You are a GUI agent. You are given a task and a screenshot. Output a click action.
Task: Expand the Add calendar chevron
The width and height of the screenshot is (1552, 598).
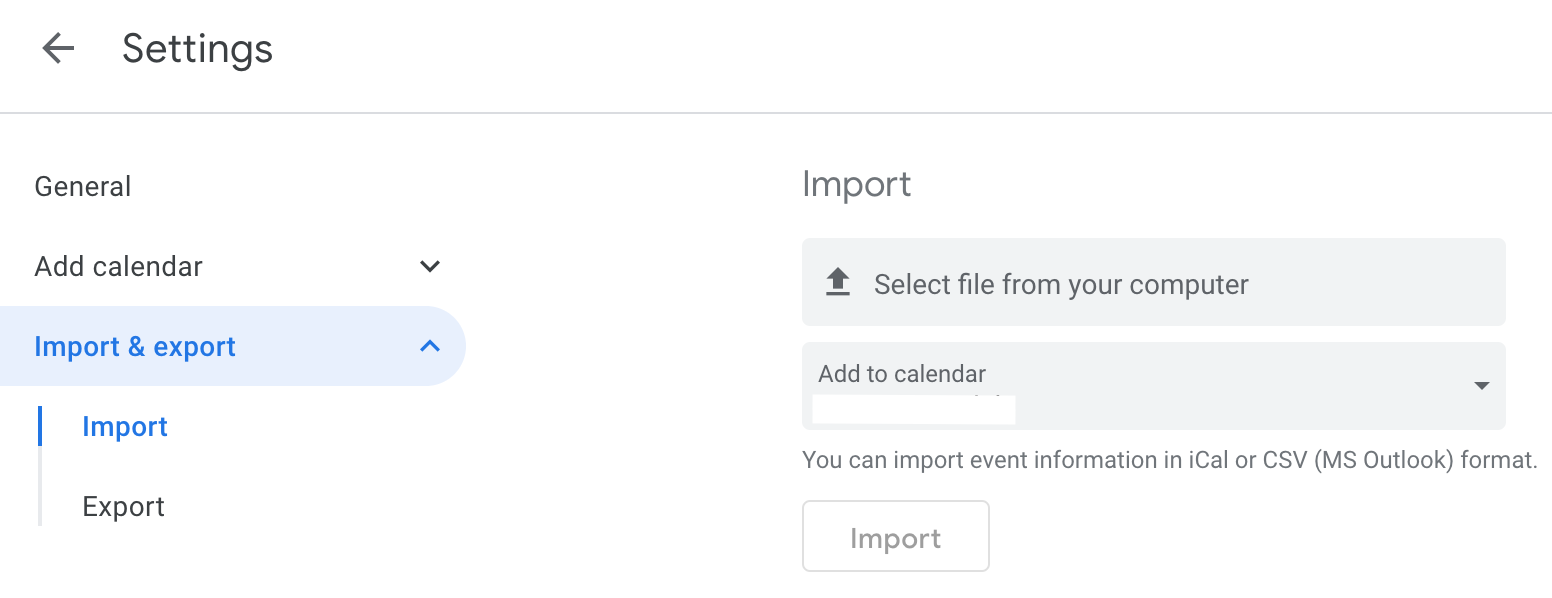pyautogui.click(x=430, y=266)
